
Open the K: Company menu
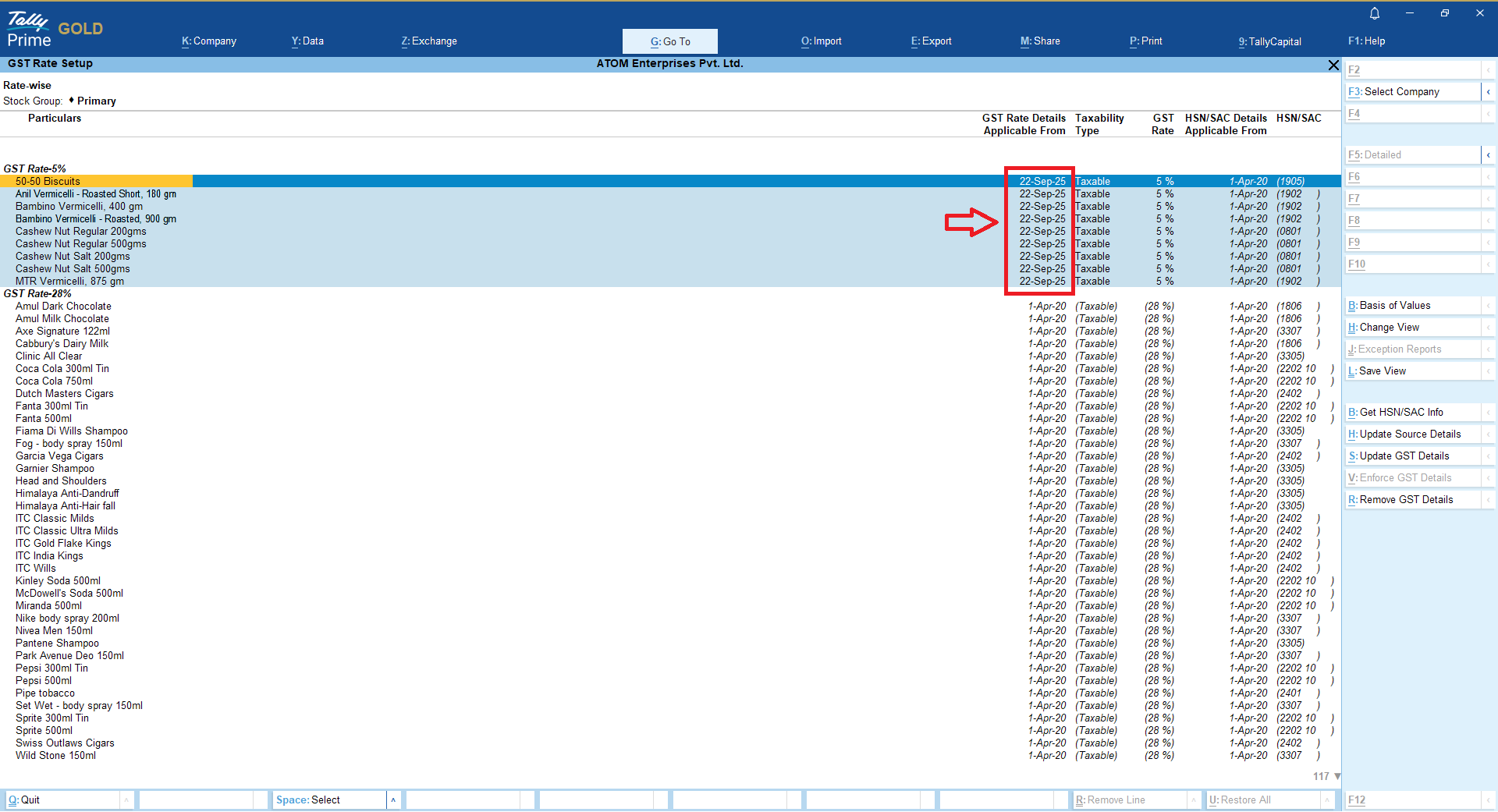(x=209, y=41)
